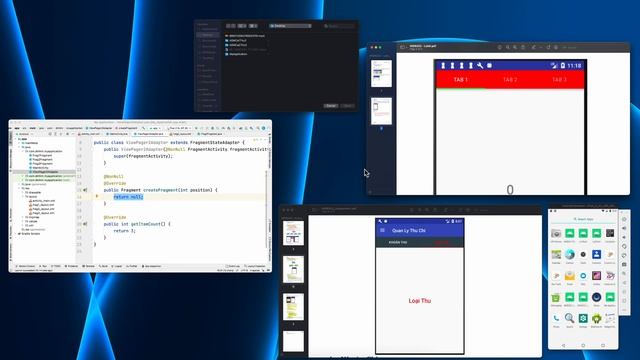Tap the emulator's Back navigation triangle
The image size is (640, 360).
563,345
